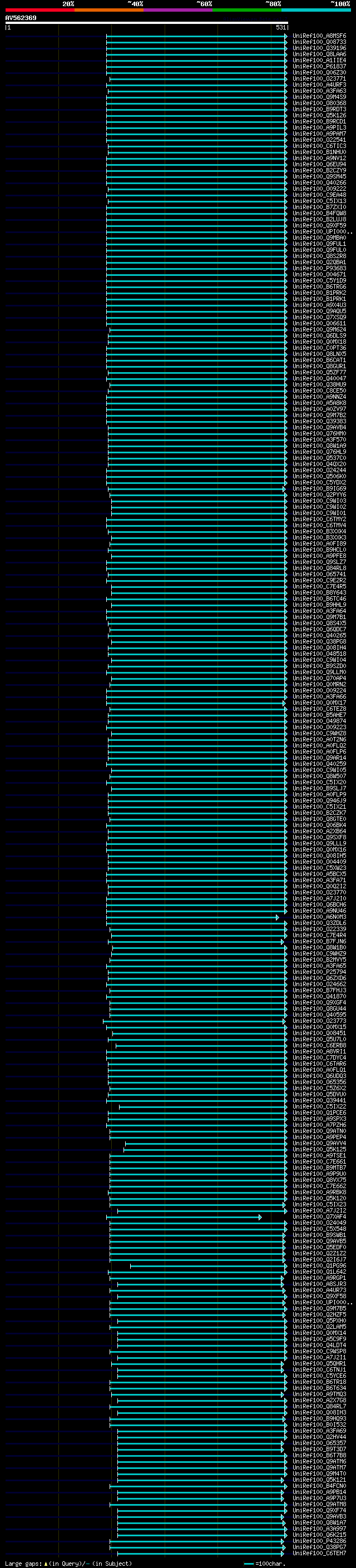Select hit UniRef100_A3FA63
Image resolution: width=356 pixels, height=1568 pixels.
click(x=319, y=91)
